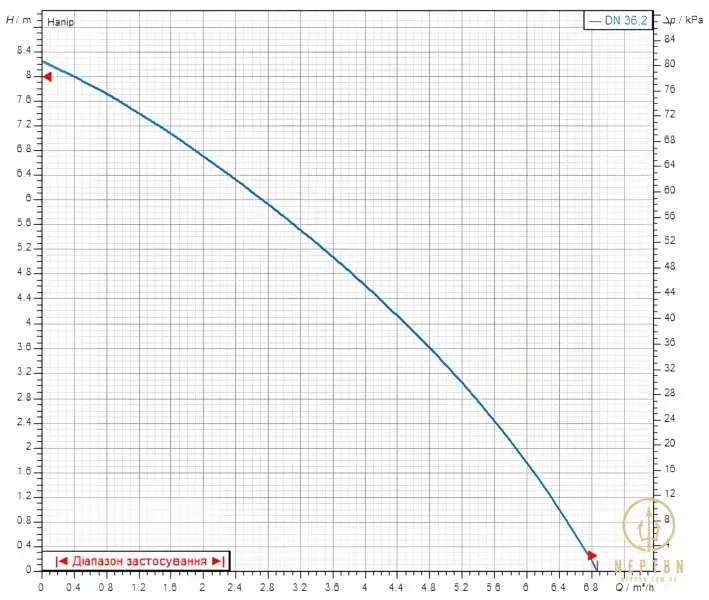Click the H / m axis label
This screenshot has height=600, width=709.
click(19, 20)
